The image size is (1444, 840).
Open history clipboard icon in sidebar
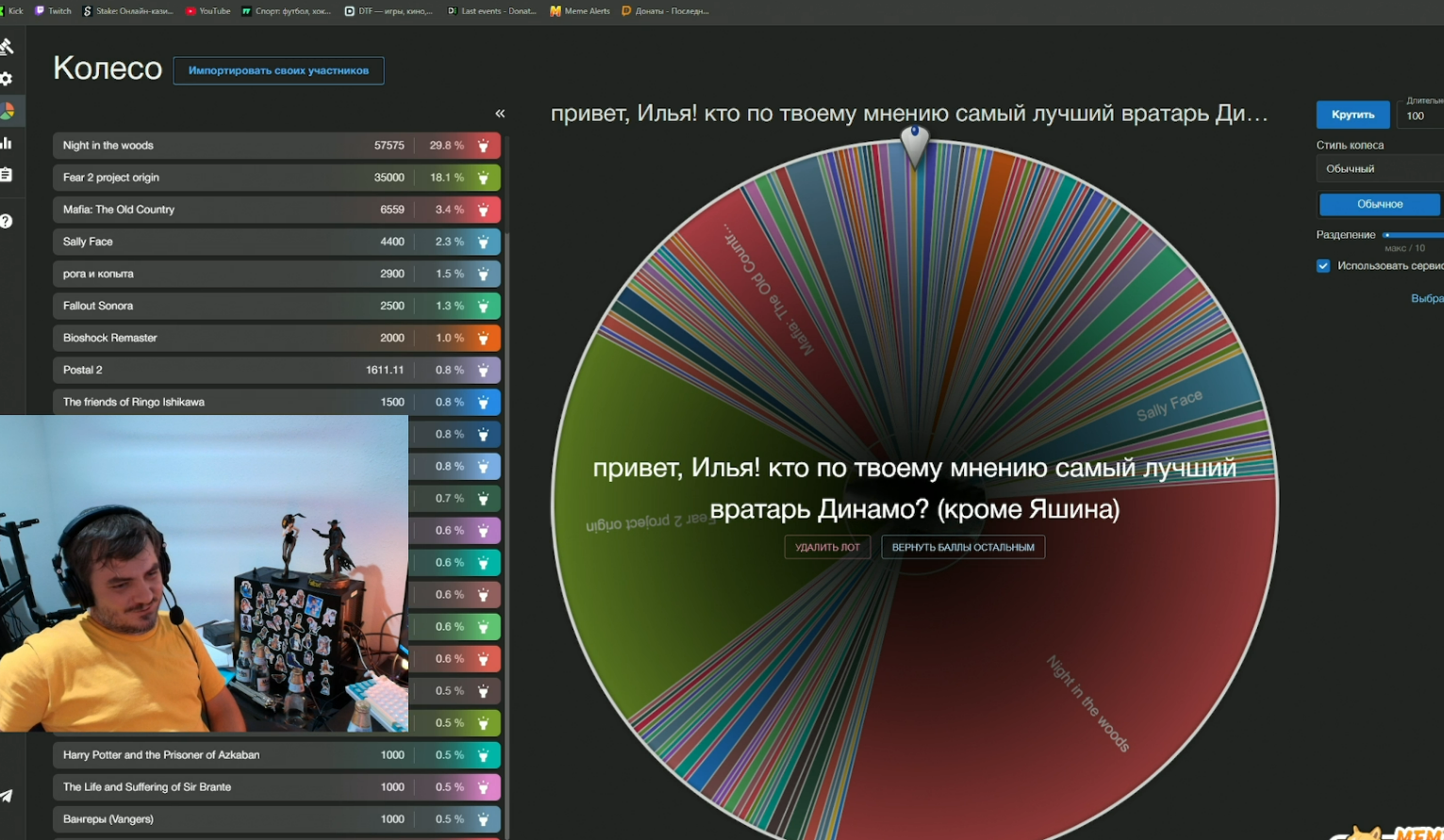coord(7,175)
